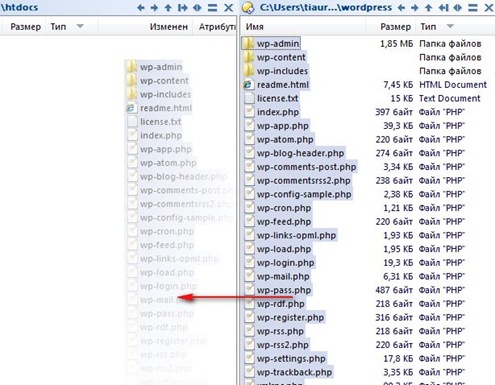Select readme.html in right pane

pos(283,85)
